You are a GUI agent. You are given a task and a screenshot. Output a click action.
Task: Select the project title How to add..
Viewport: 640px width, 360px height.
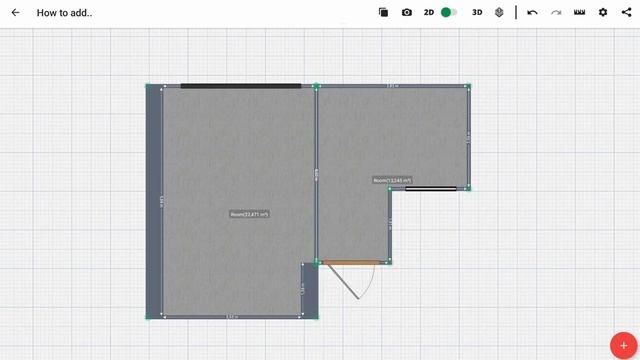pos(64,13)
